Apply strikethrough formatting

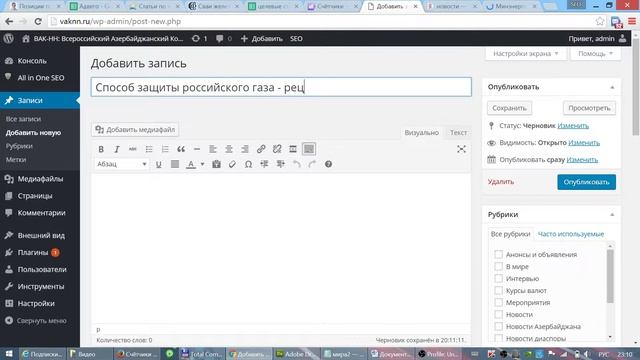click(x=133, y=149)
